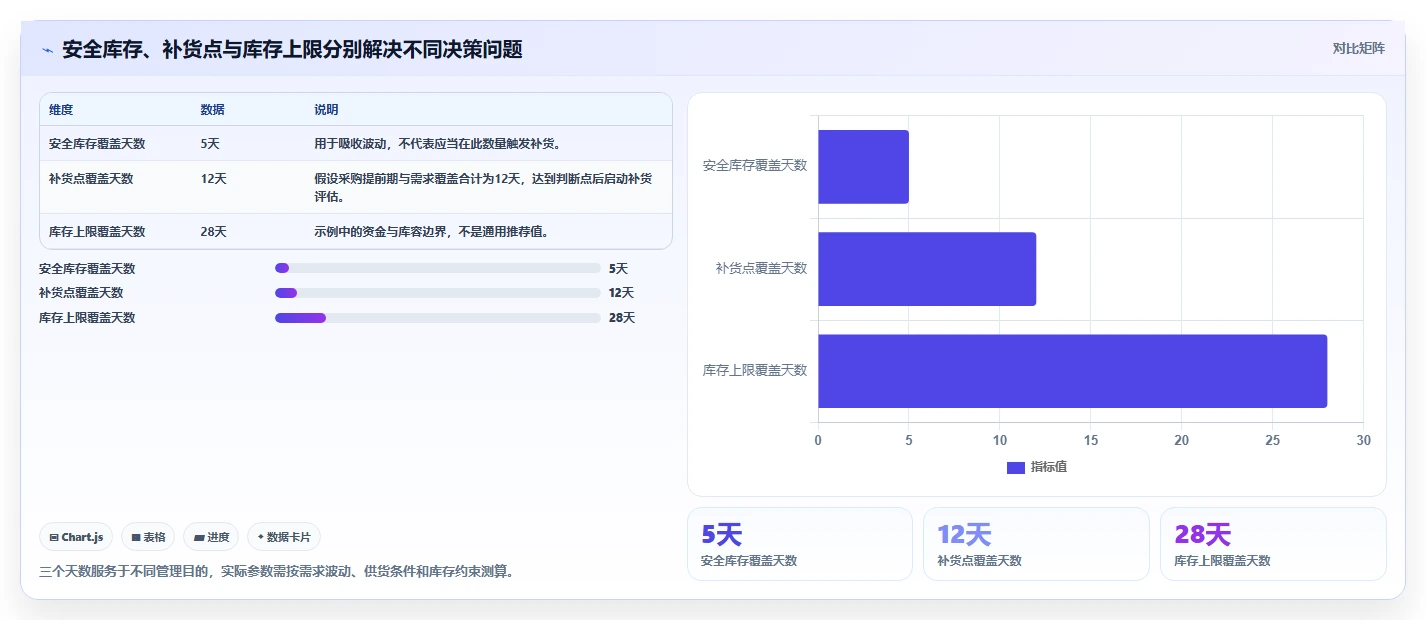Click the x-axis tick label 25
Screen dimensions: 1426x620
[x=1272, y=441]
